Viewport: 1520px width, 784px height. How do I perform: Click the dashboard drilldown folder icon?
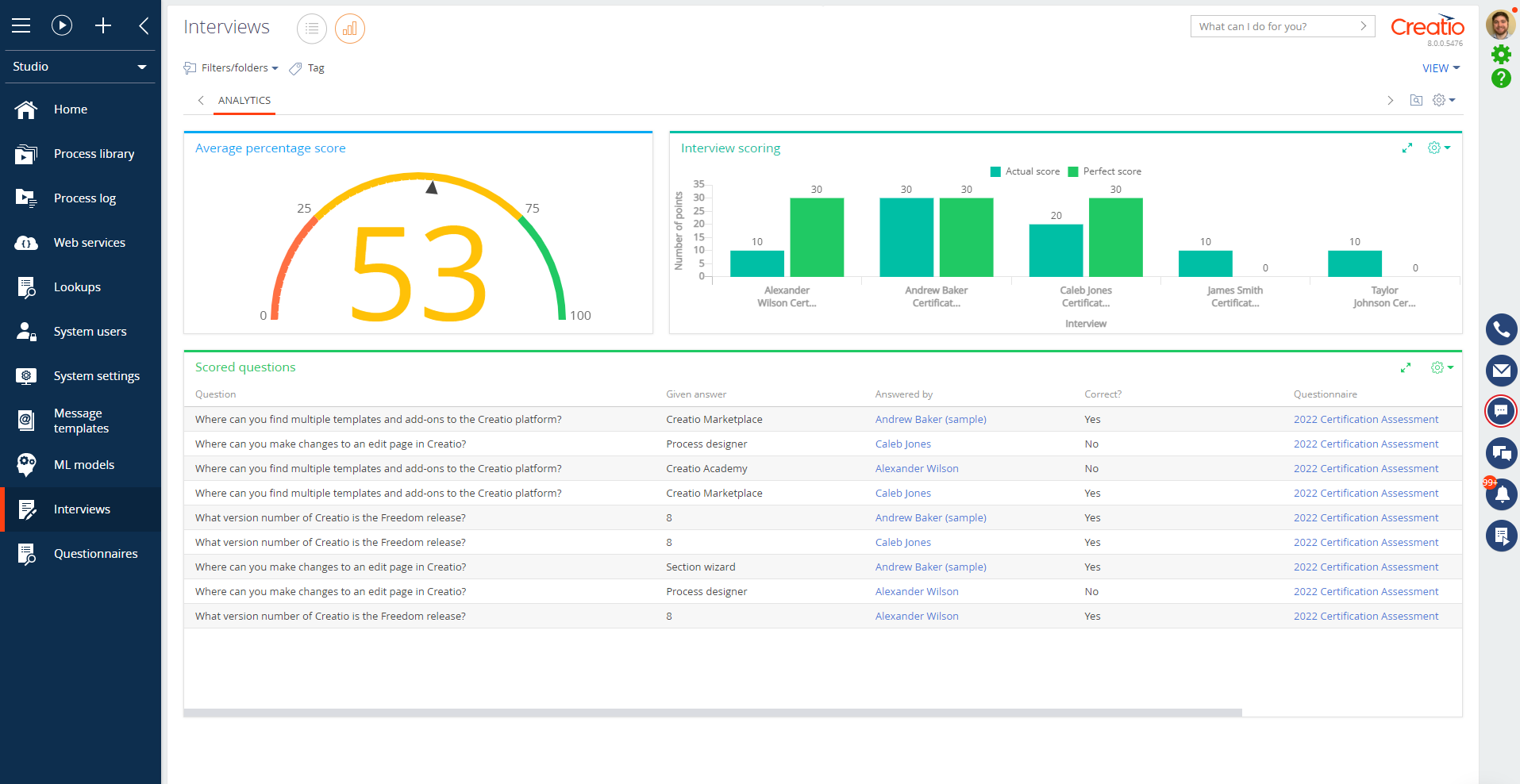click(x=1416, y=100)
